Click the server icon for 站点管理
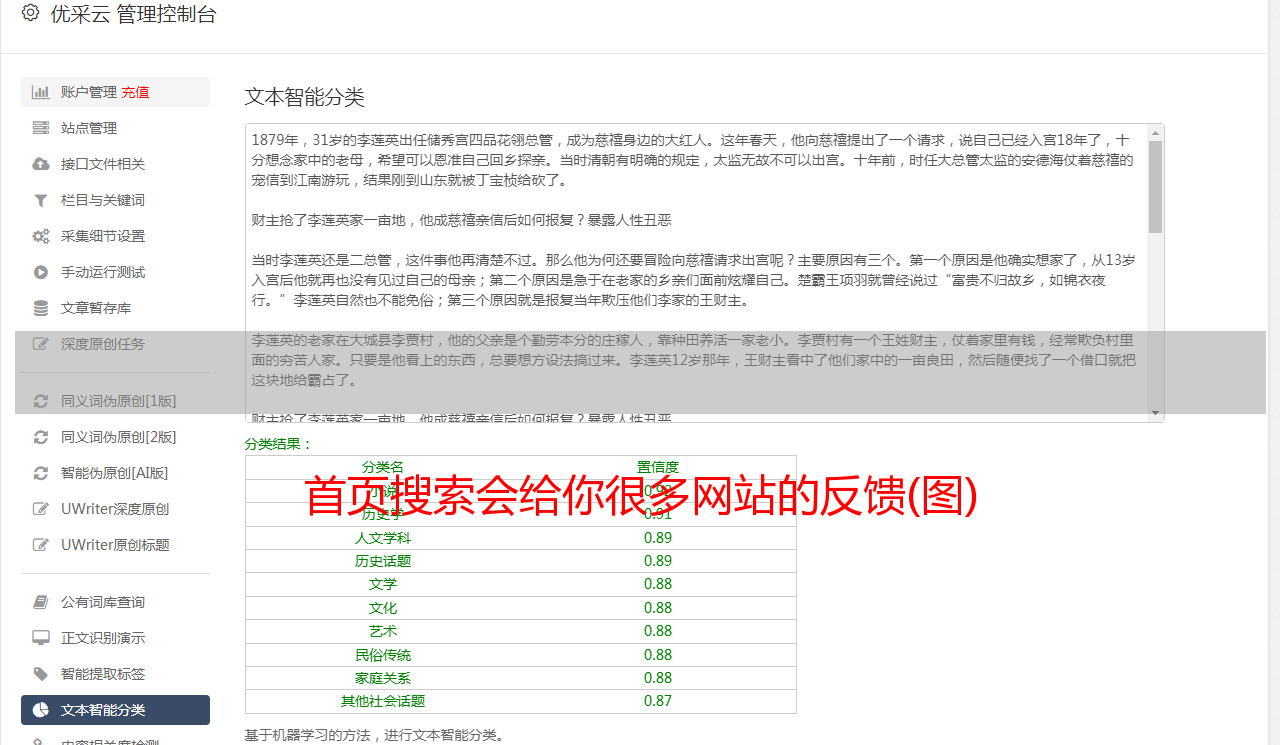1280x745 pixels. tap(41, 128)
